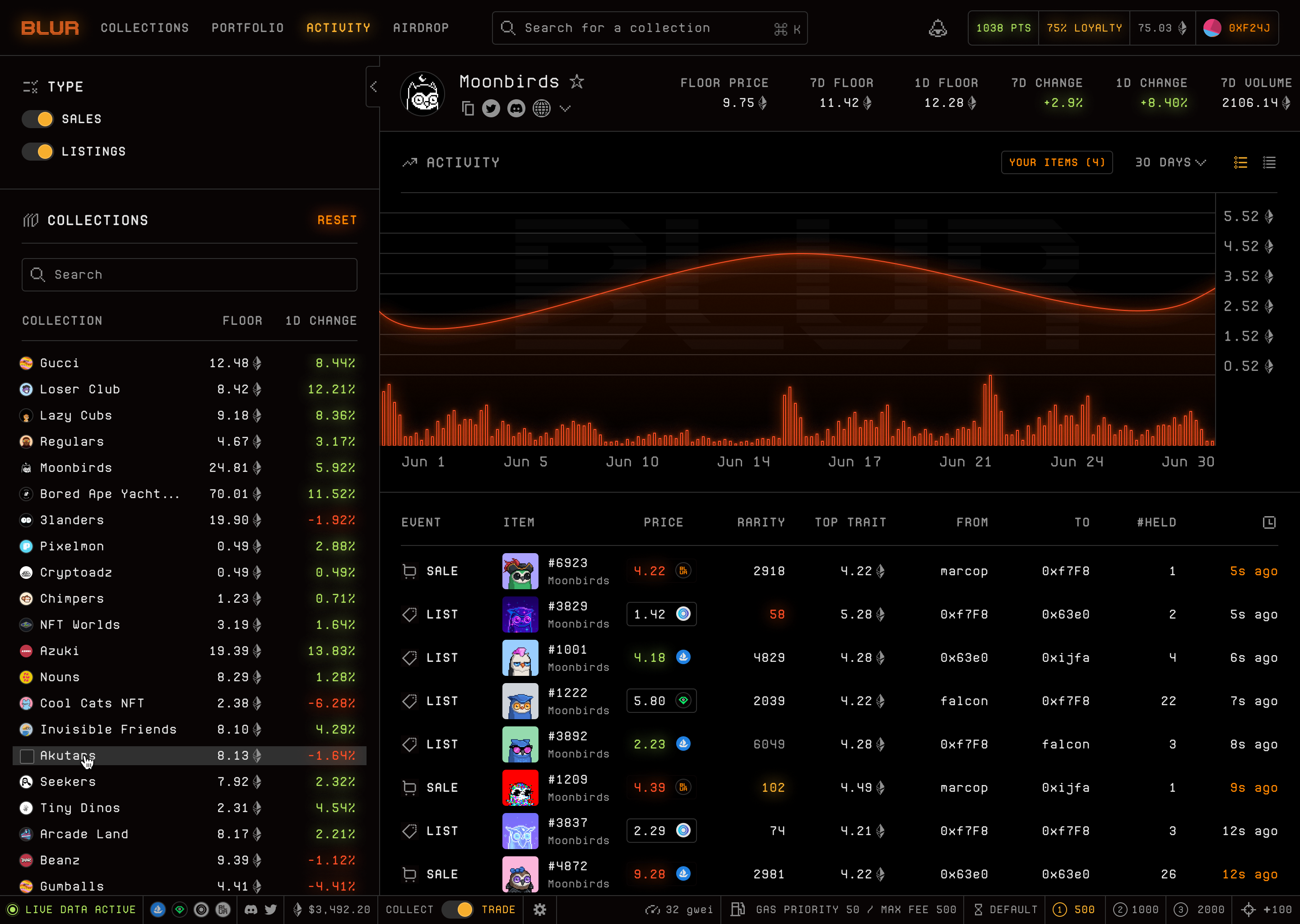The image size is (1300, 924).
Task: Reset the collections filter
Action: [x=337, y=220]
